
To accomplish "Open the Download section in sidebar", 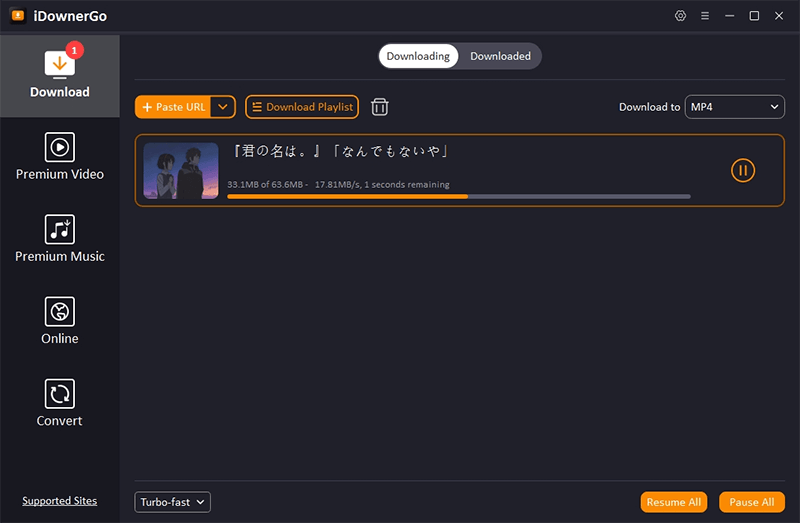I will 60,75.
